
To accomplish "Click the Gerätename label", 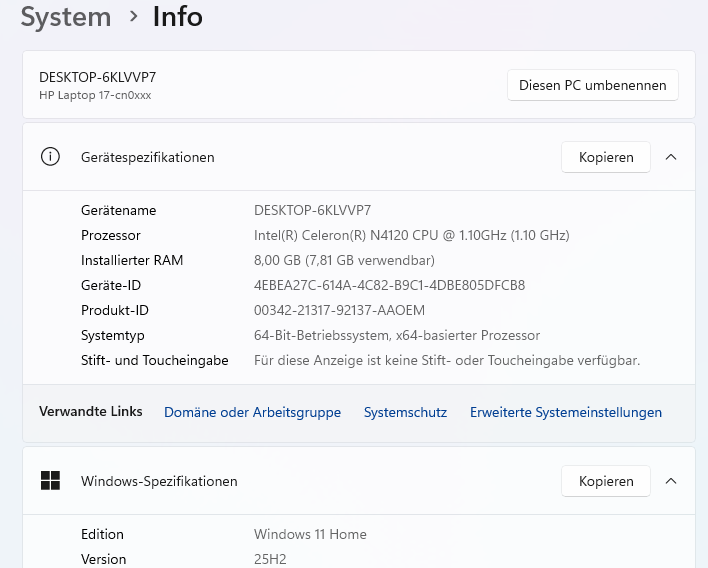I will (118, 210).
